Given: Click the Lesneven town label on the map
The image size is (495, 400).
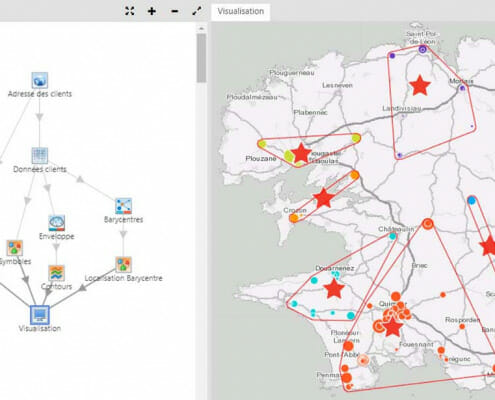Looking at the screenshot, I should pyautogui.click(x=337, y=85).
